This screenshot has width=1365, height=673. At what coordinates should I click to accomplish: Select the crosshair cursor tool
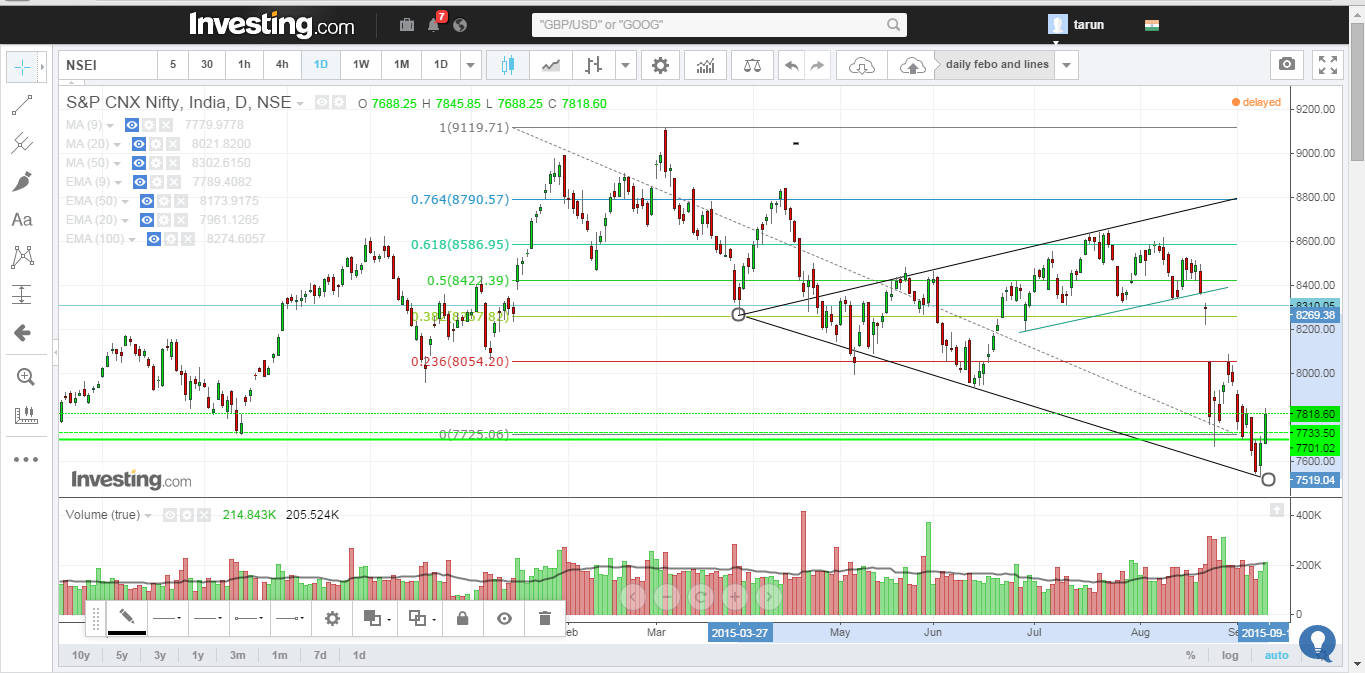[22, 66]
